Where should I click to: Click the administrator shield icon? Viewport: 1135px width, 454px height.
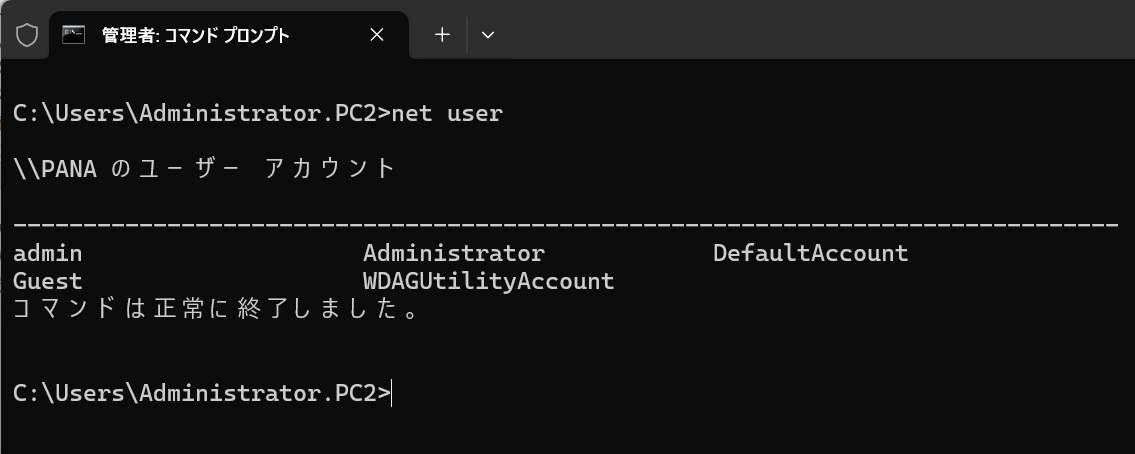click(27, 35)
